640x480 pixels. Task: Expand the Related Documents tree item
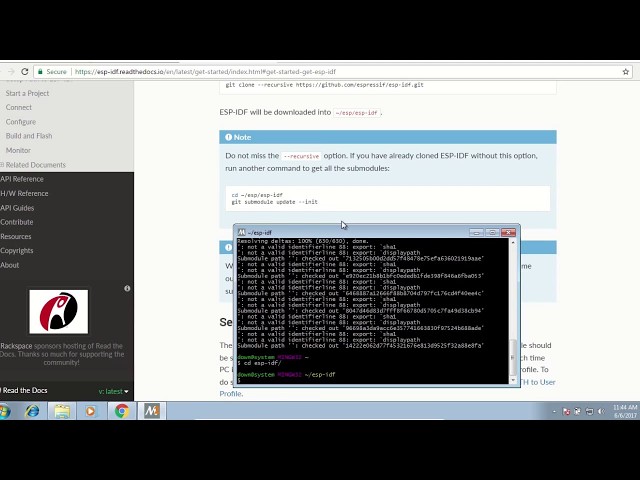pos(2,164)
